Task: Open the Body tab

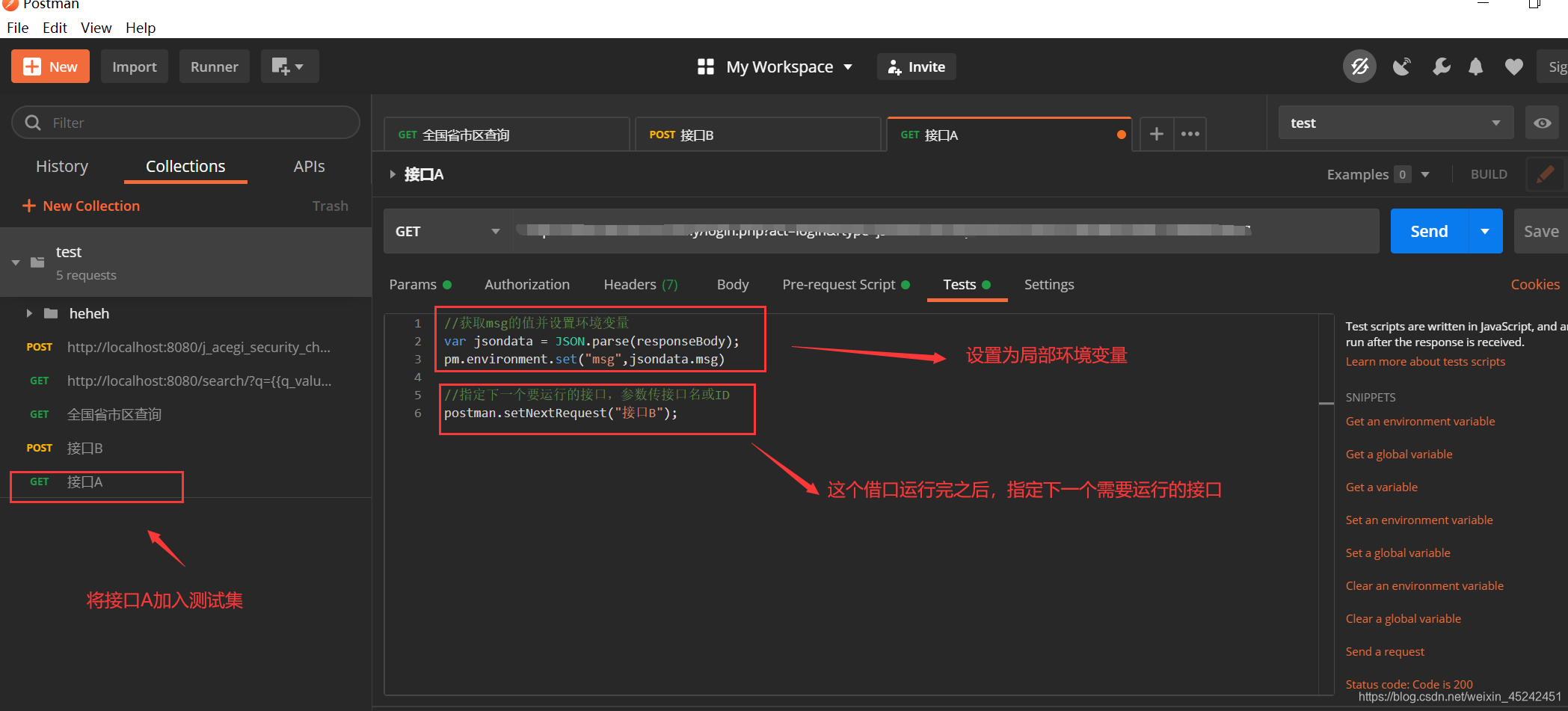Action: point(733,284)
